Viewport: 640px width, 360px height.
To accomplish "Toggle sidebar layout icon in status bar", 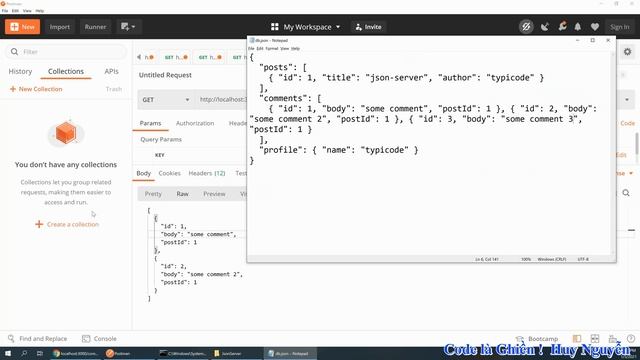I will pyautogui.click(x=577, y=339).
